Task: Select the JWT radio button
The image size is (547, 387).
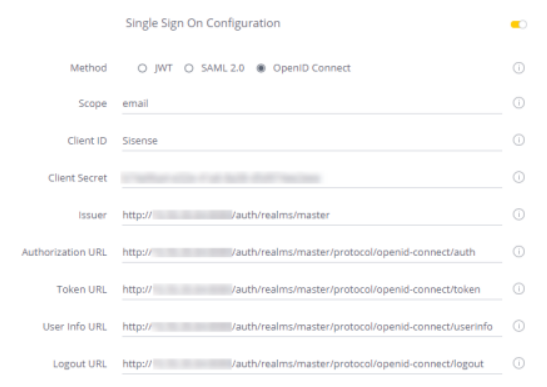Action: point(142,68)
